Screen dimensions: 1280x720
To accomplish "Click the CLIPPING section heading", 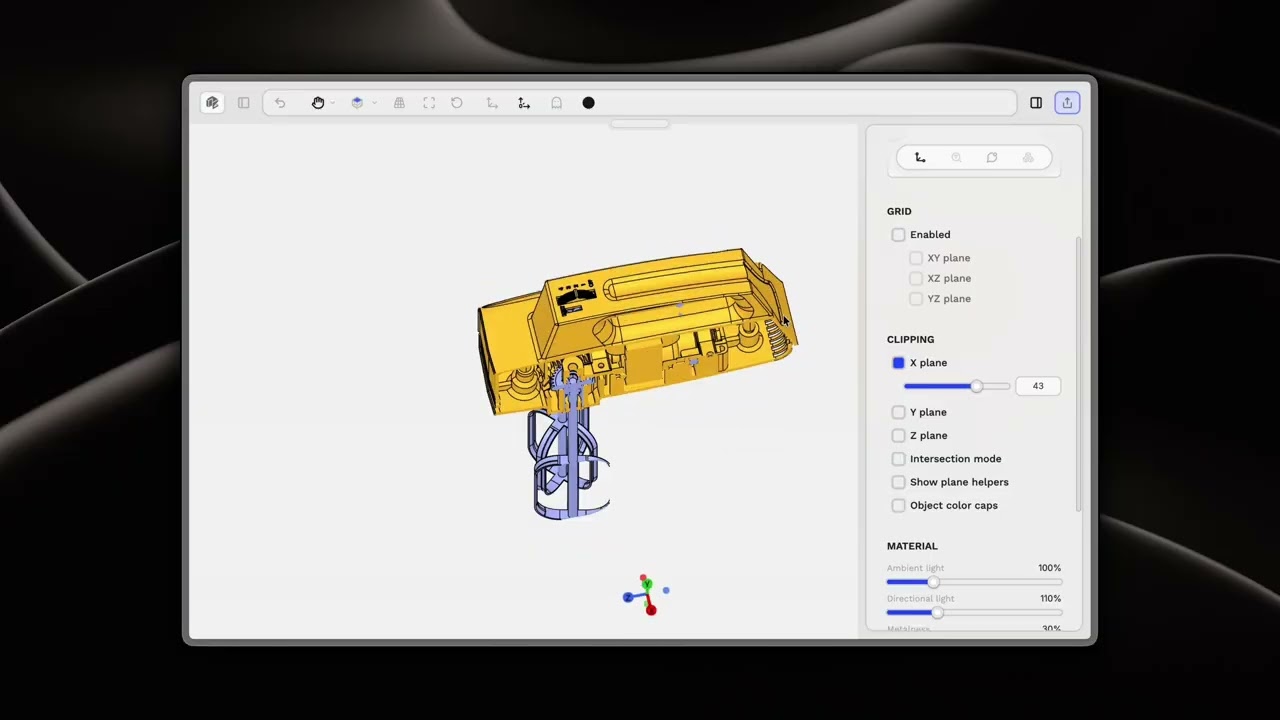I will point(910,339).
